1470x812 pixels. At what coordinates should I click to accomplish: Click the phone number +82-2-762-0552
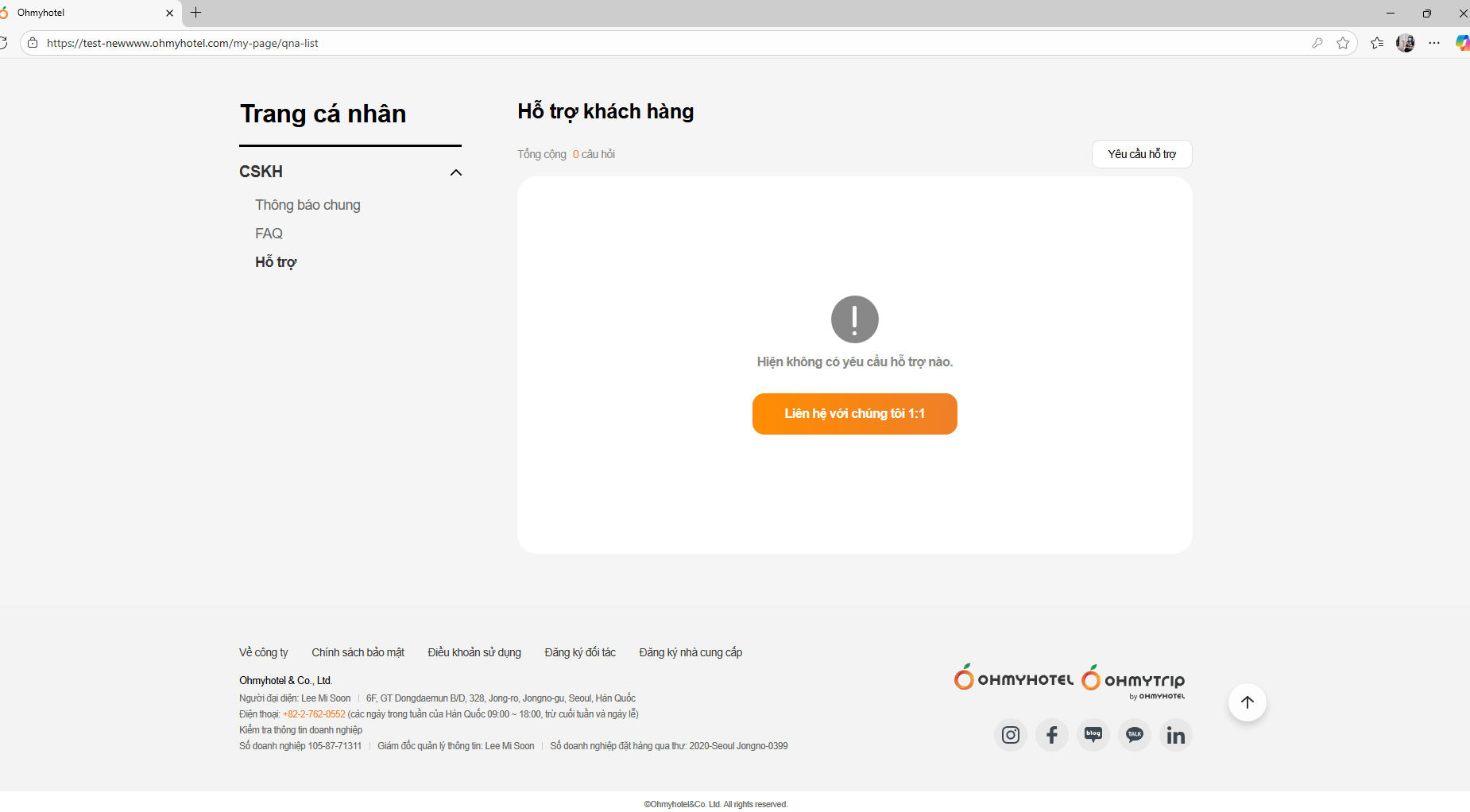tap(314, 714)
